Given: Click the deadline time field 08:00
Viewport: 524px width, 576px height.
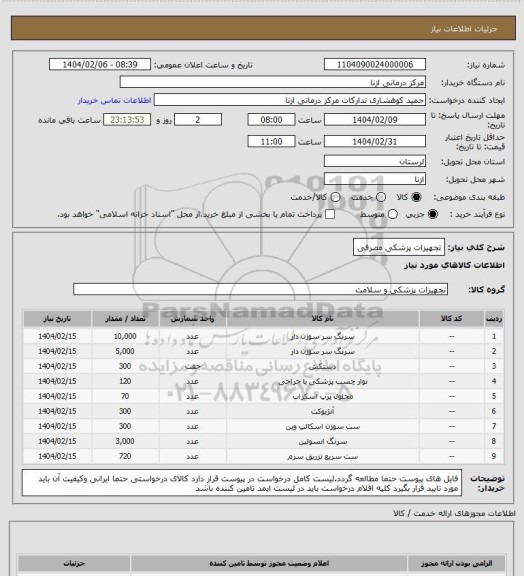Looking at the screenshot, I should pos(272,120).
